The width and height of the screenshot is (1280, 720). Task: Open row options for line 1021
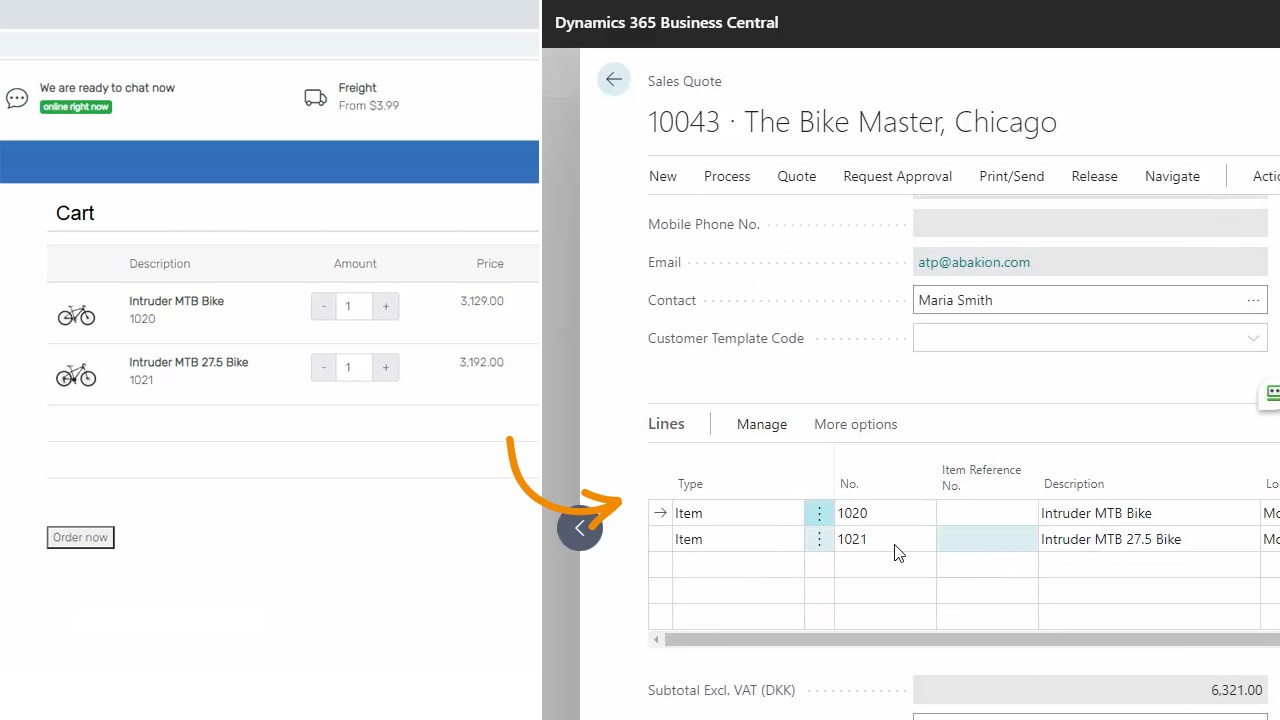coord(819,539)
